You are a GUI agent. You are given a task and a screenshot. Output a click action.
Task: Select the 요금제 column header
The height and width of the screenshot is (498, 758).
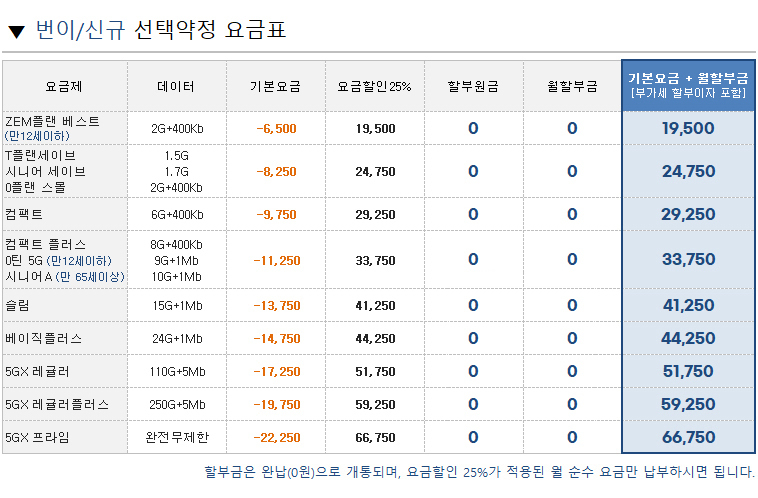tap(64, 86)
